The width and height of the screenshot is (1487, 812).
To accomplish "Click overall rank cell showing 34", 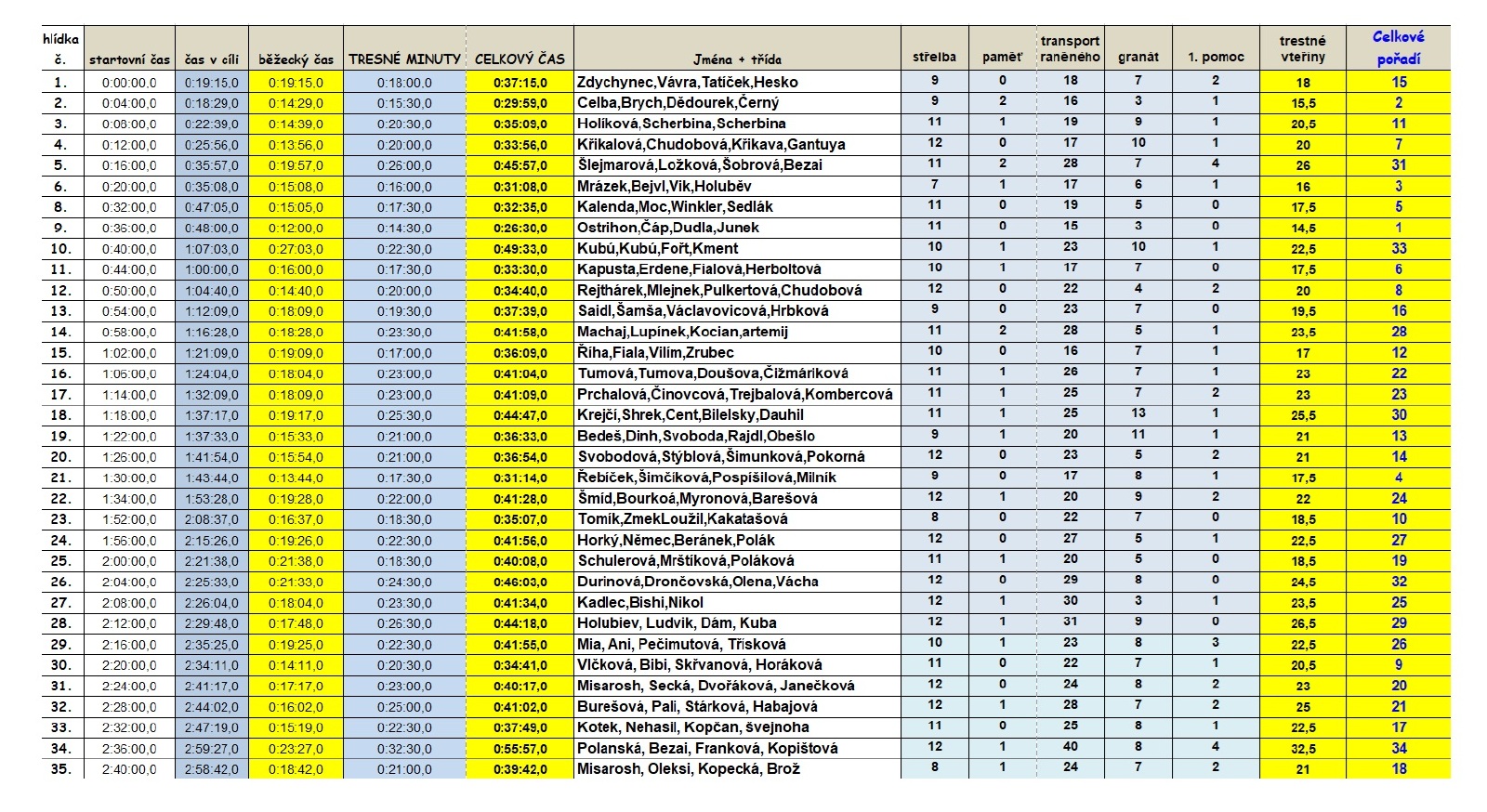I will click(1399, 749).
